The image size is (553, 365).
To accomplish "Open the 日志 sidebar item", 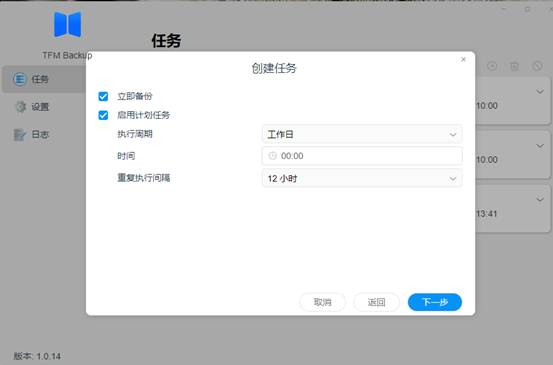I will tap(44, 134).
